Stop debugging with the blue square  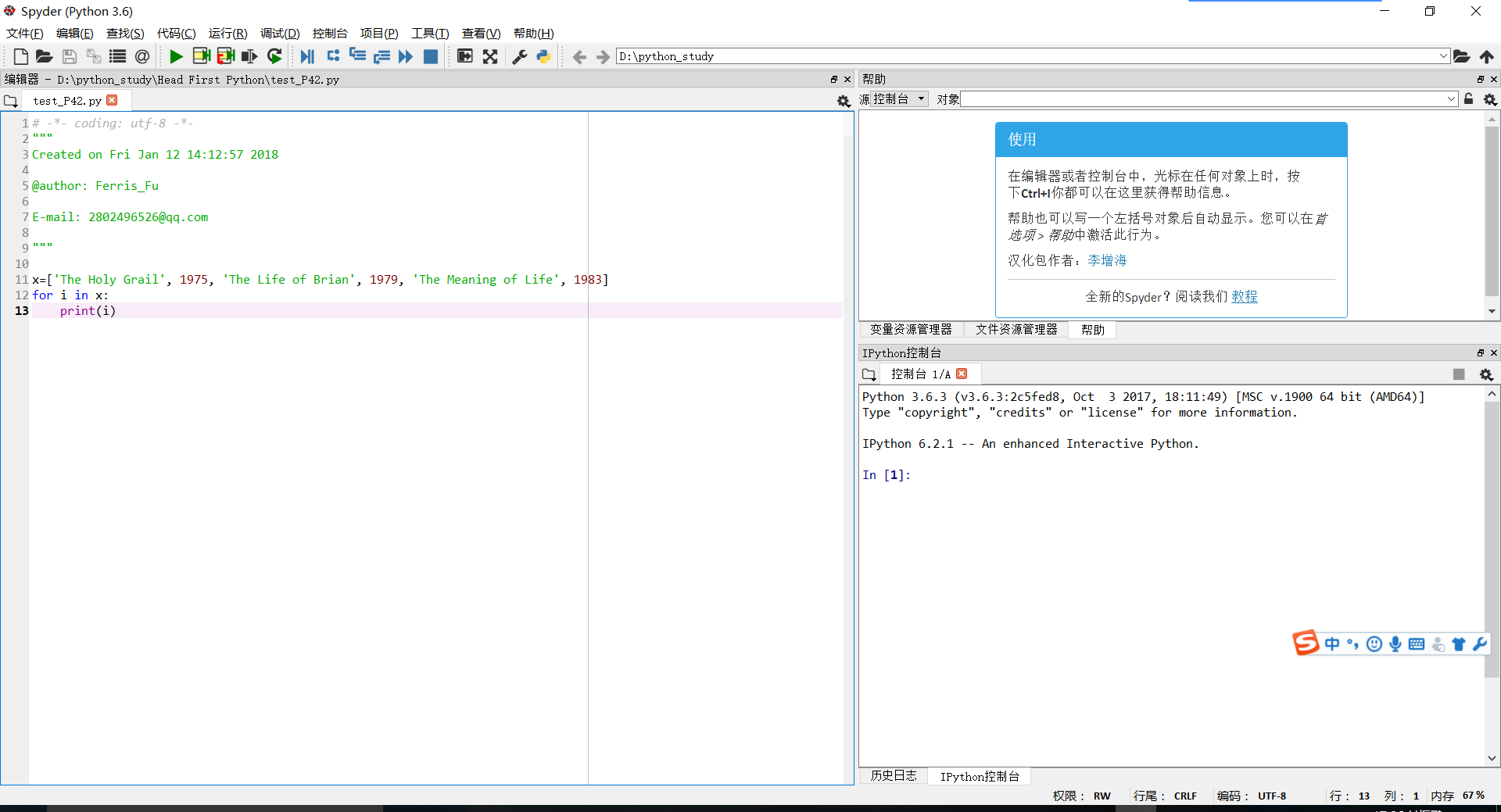coord(430,56)
